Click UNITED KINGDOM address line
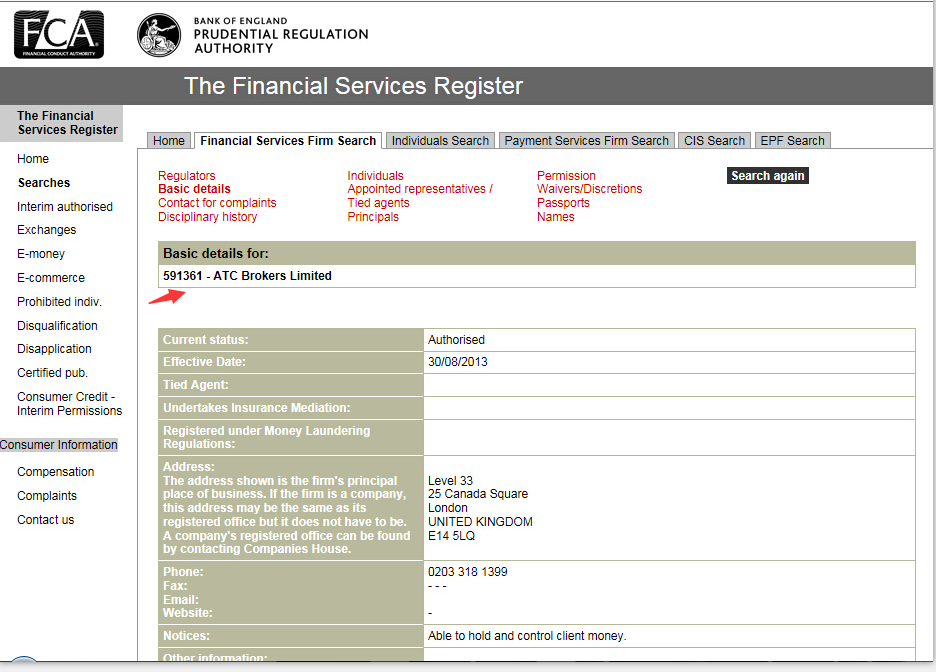This screenshot has height=672, width=936. pyautogui.click(x=480, y=522)
